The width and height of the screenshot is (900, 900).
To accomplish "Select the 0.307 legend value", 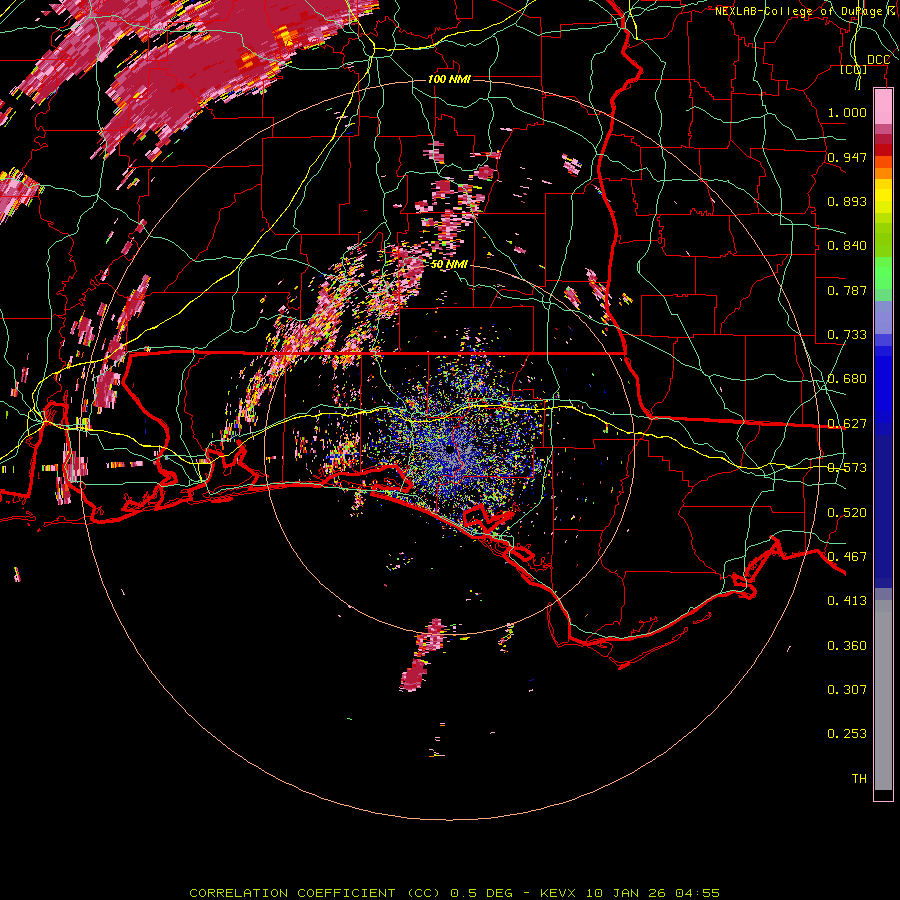I will point(847,690).
